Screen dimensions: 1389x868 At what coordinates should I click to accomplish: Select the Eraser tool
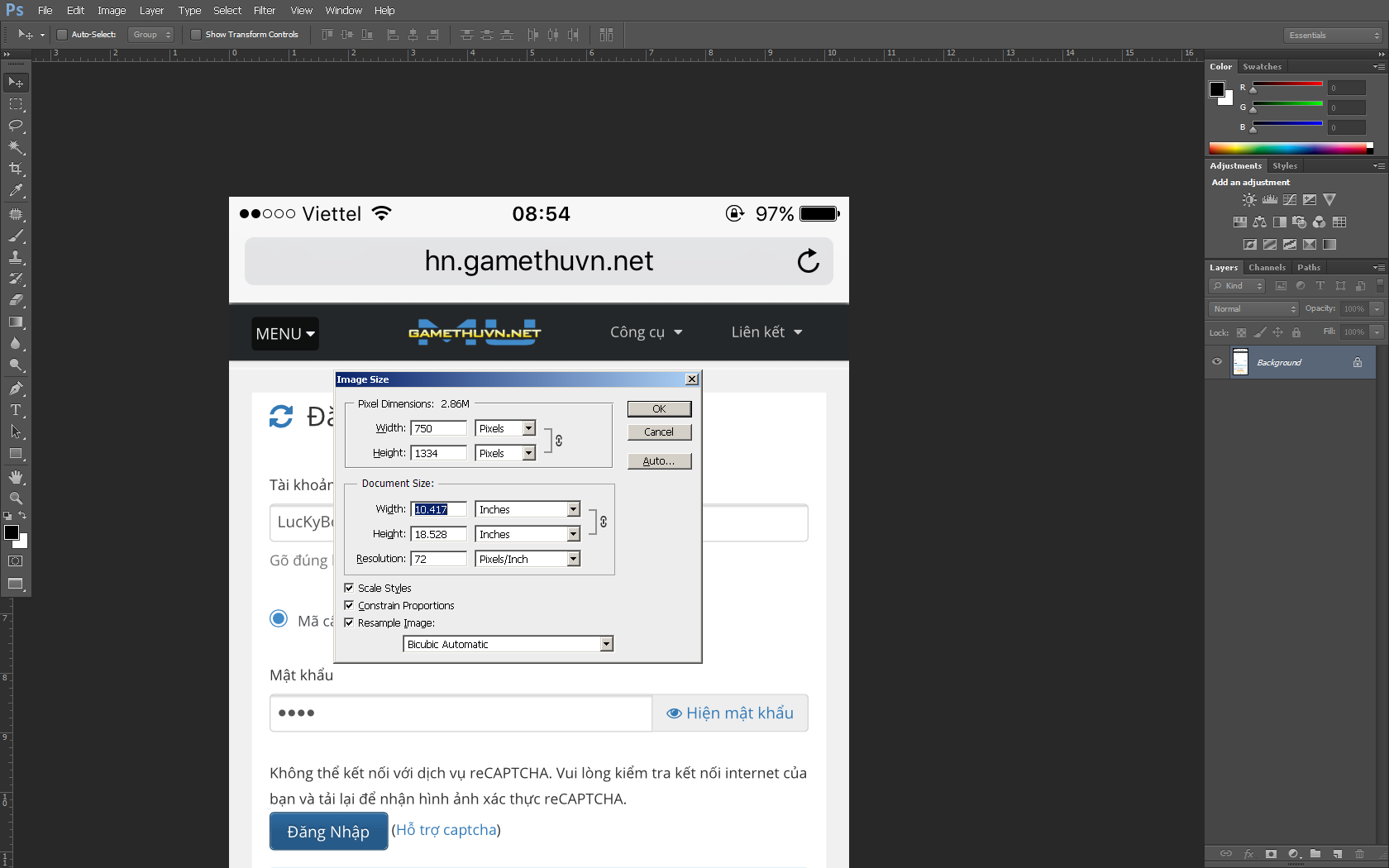(x=16, y=300)
